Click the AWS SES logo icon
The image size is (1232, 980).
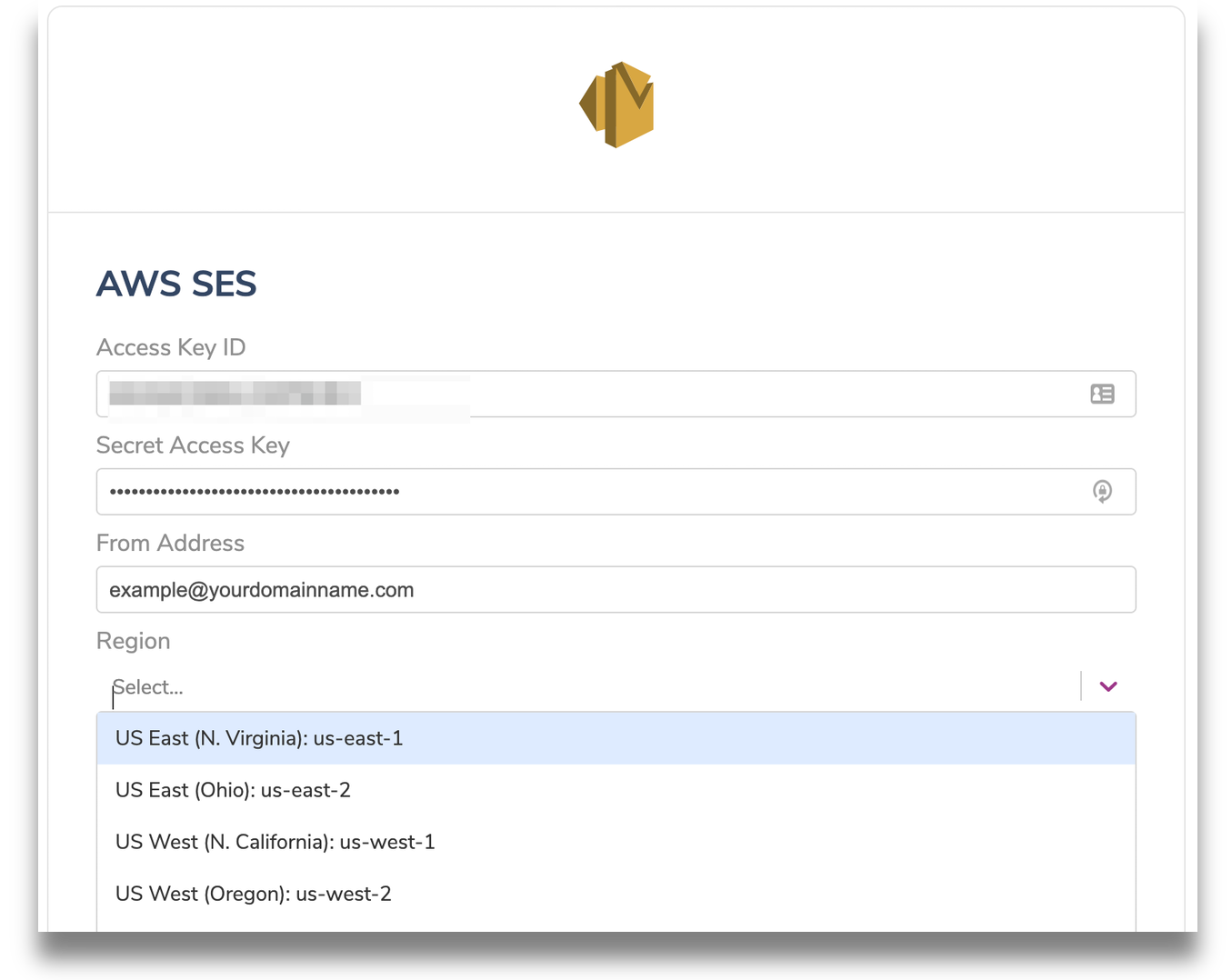[616, 105]
